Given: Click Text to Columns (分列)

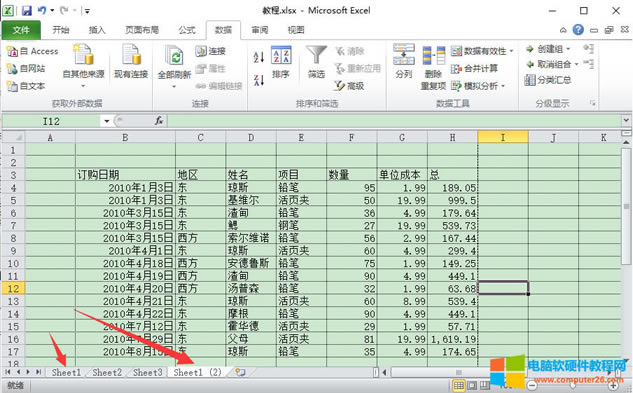Looking at the screenshot, I should coord(404,61).
